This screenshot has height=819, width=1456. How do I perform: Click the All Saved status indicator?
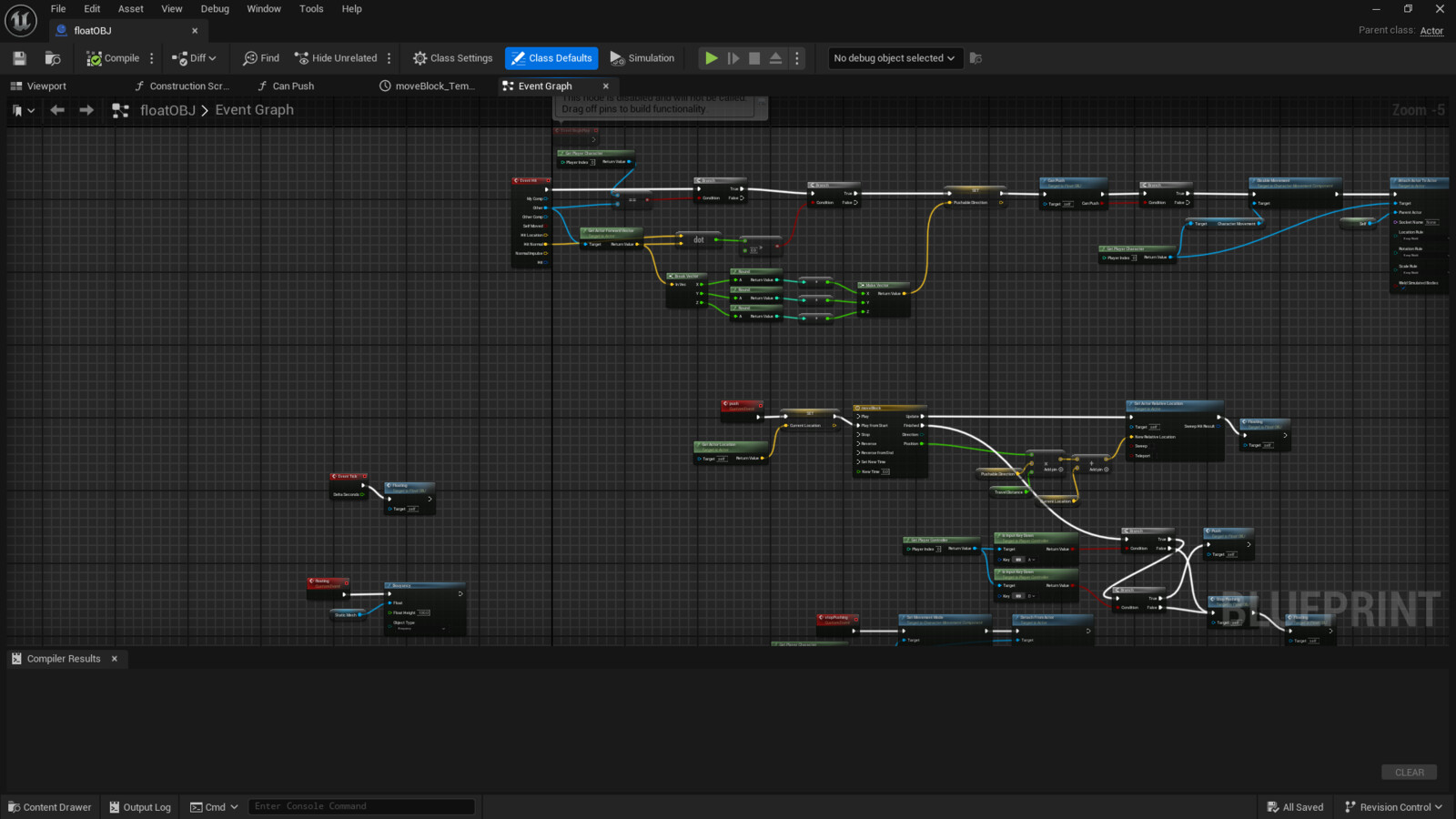[x=1295, y=807]
